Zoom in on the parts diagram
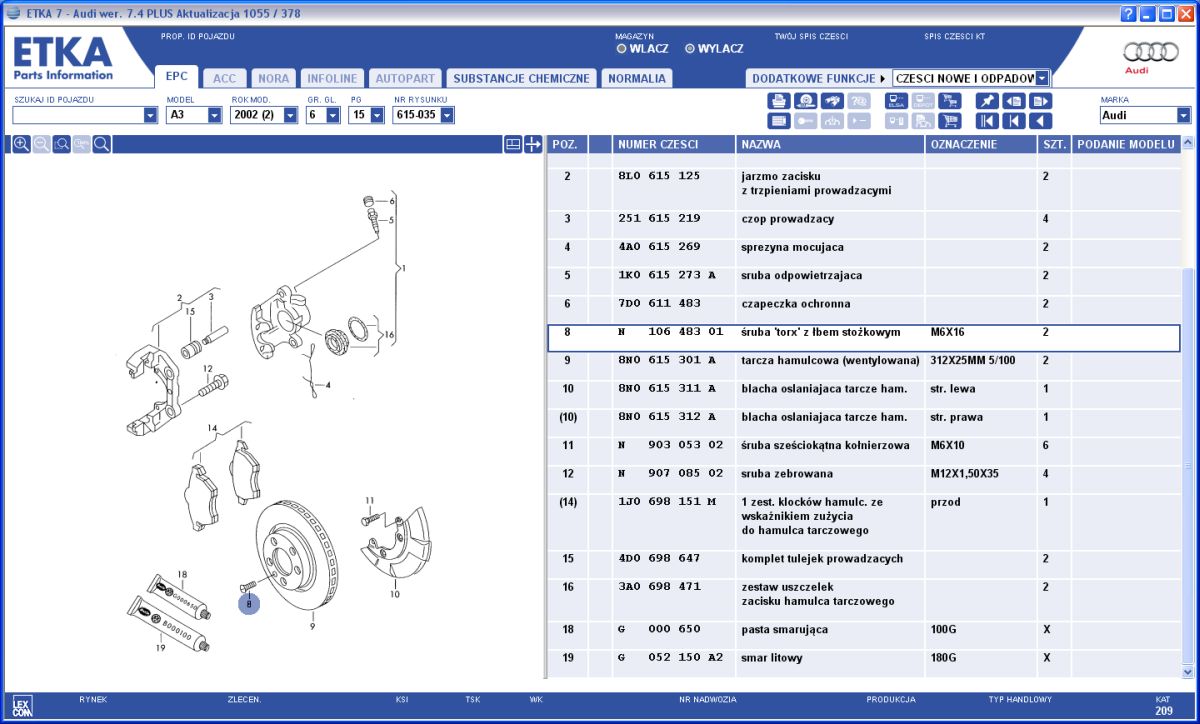 21,144
